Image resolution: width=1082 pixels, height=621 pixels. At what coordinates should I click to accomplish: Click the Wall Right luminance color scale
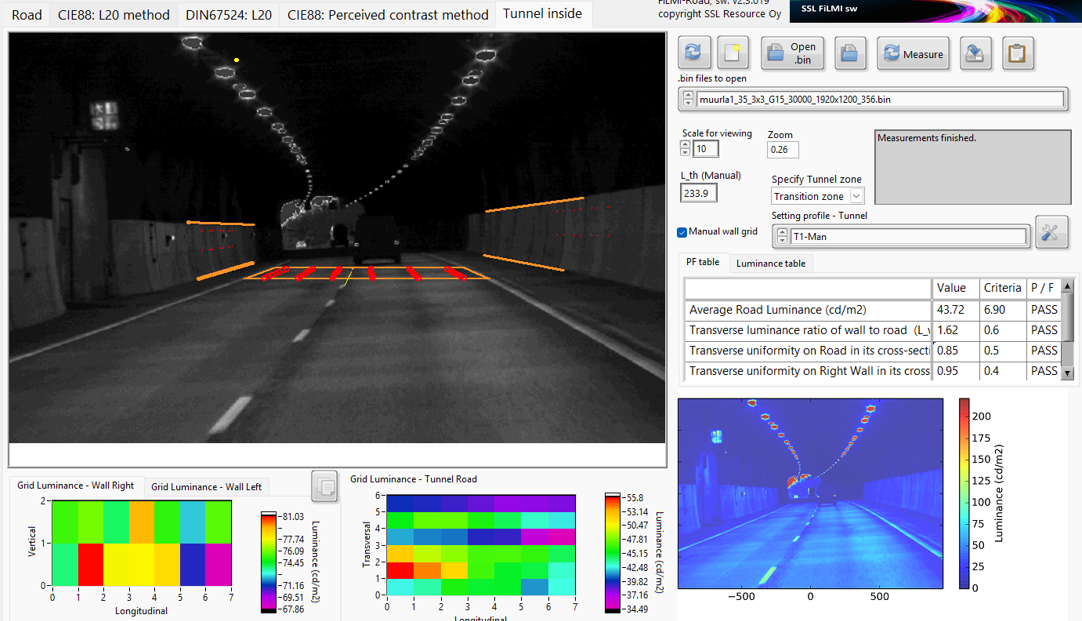click(x=268, y=562)
